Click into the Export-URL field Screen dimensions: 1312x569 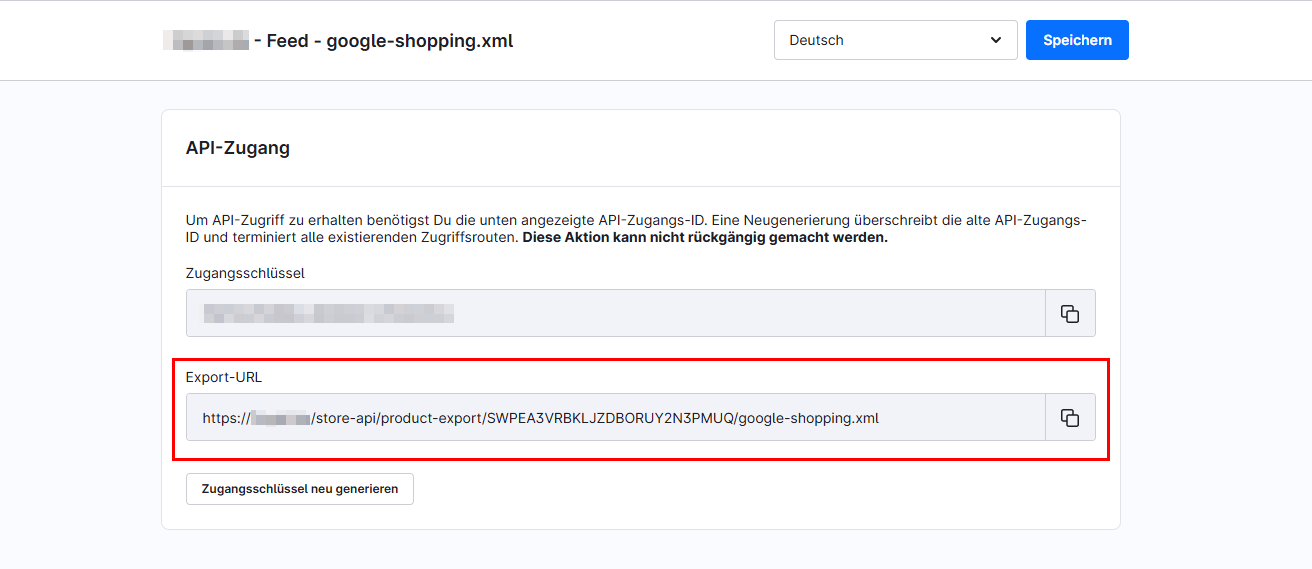616,417
